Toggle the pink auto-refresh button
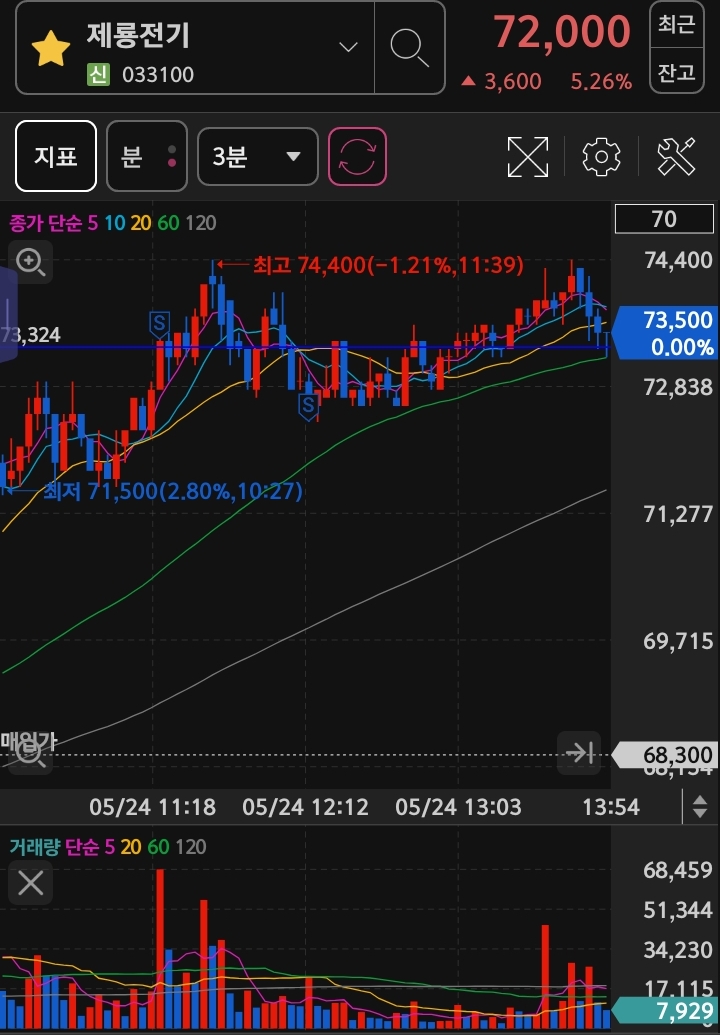The height and width of the screenshot is (1035, 720). tap(357, 156)
